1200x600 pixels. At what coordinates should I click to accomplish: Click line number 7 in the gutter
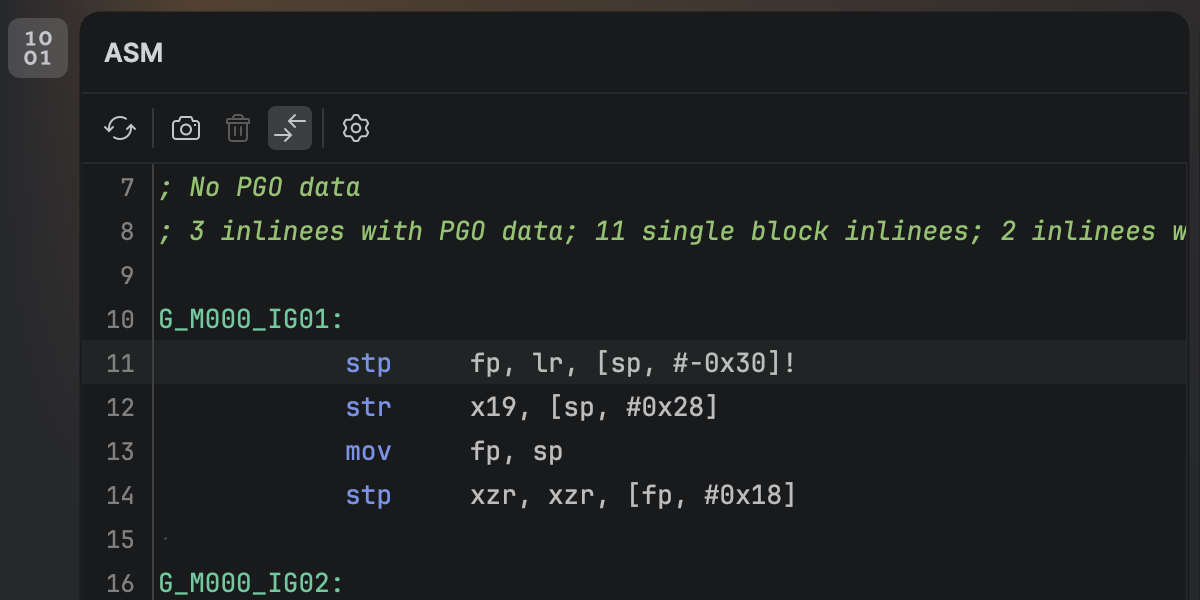tap(126, 187)
